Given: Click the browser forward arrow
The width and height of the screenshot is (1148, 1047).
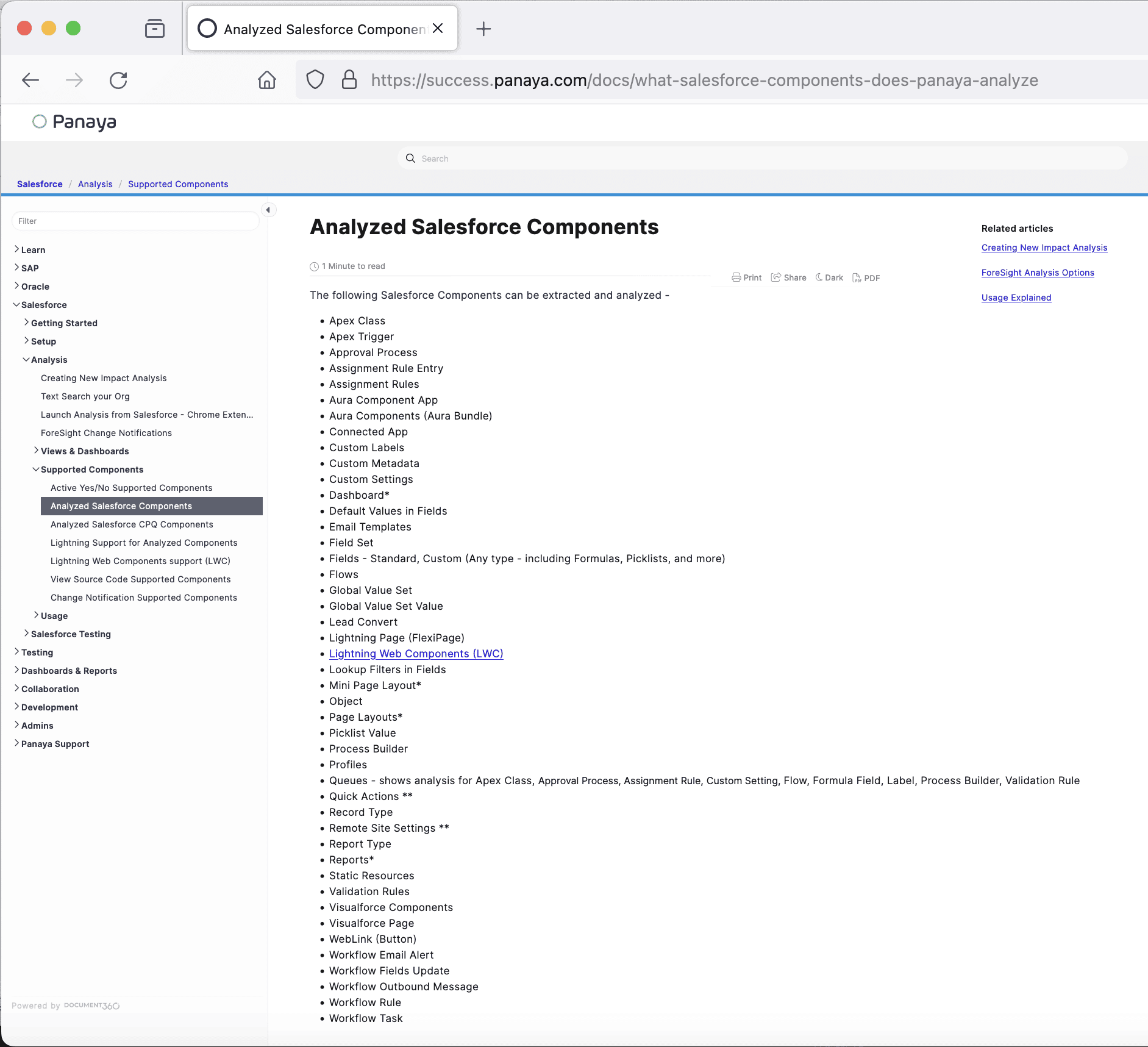Looking at the screenshot, I should click(74, 80).
